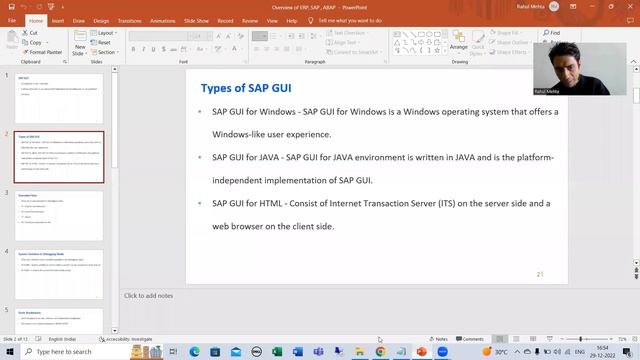Screen dimensions: 640x360
Task: Switch to the Design tab
Action: 101,20
